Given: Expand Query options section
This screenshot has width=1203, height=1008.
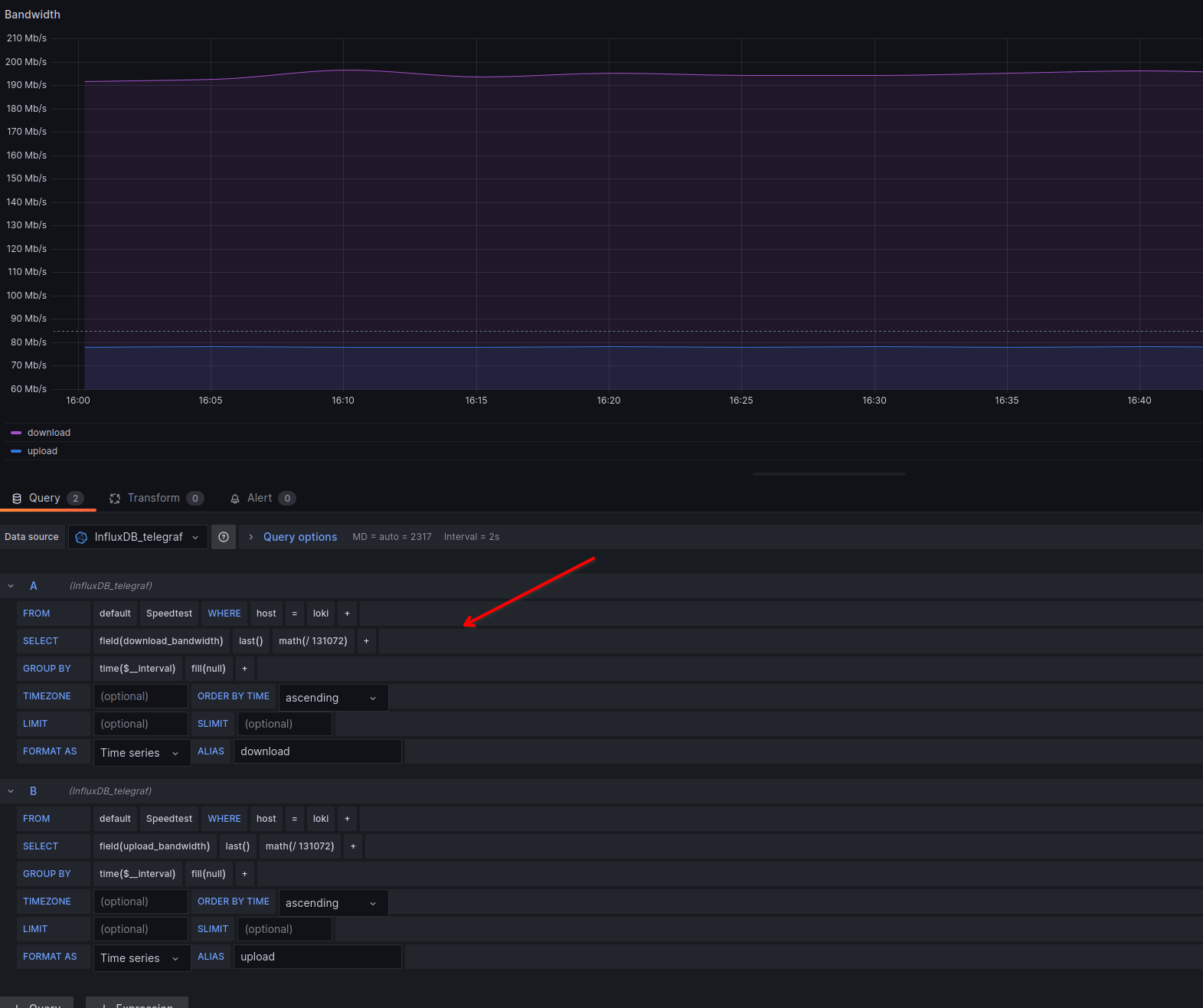Looking at the screenshot, I should point(250,537).
